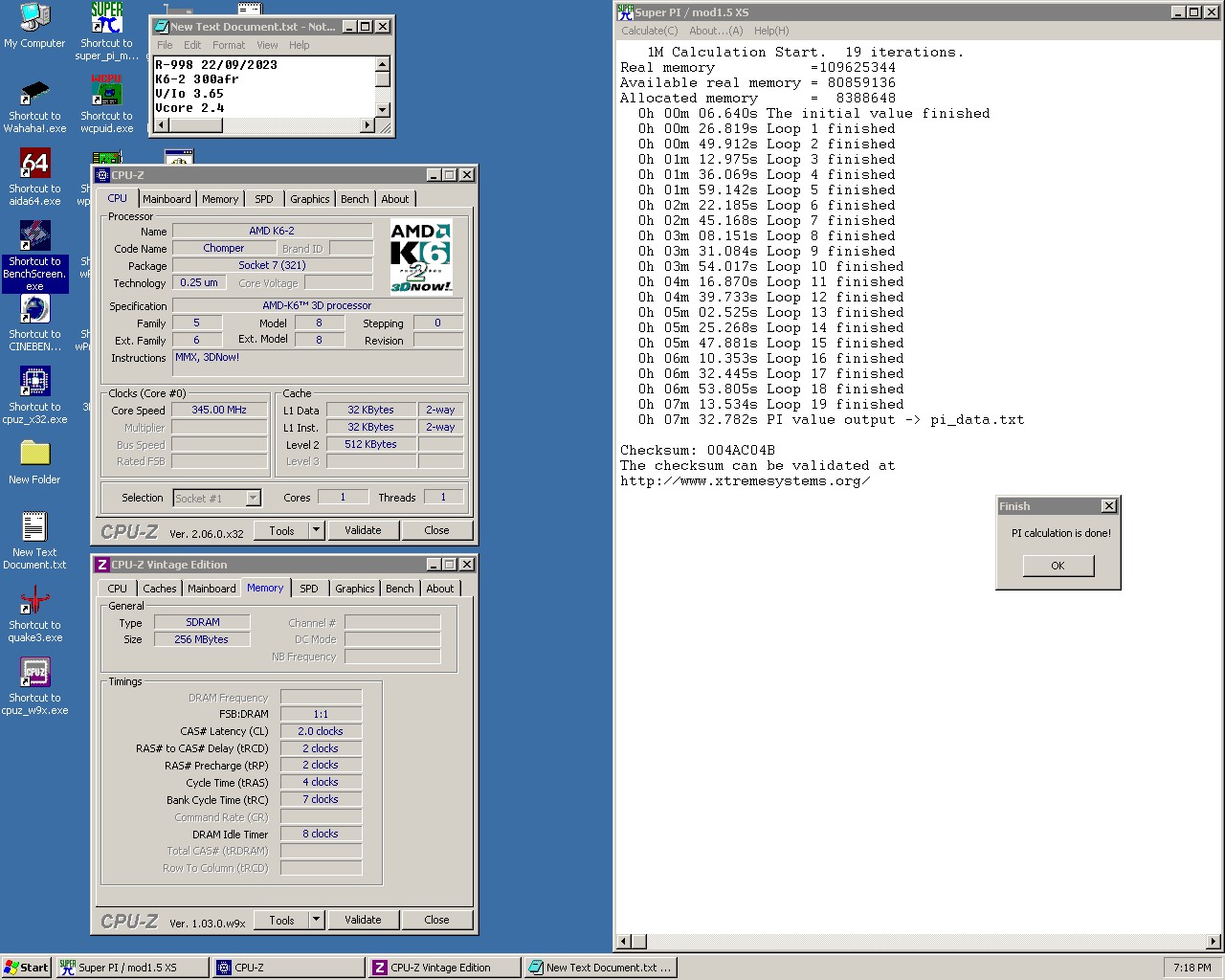Open the Help menu in Super PI
This screenshot has height=980, width=1225.
[771, 31]
